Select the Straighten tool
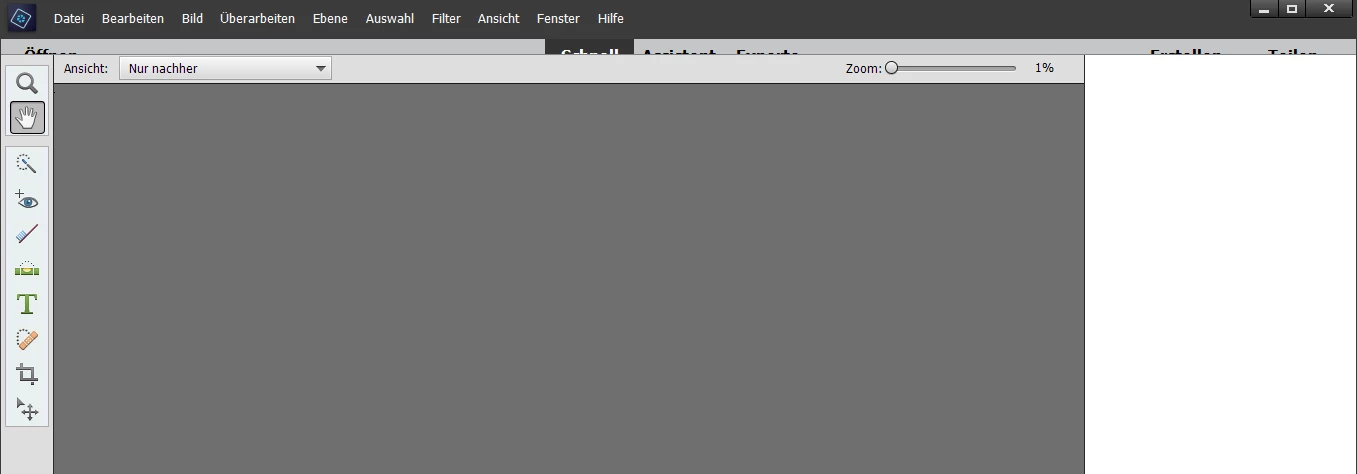Viewport: 1357px width, 474px height. pos(27,269)
